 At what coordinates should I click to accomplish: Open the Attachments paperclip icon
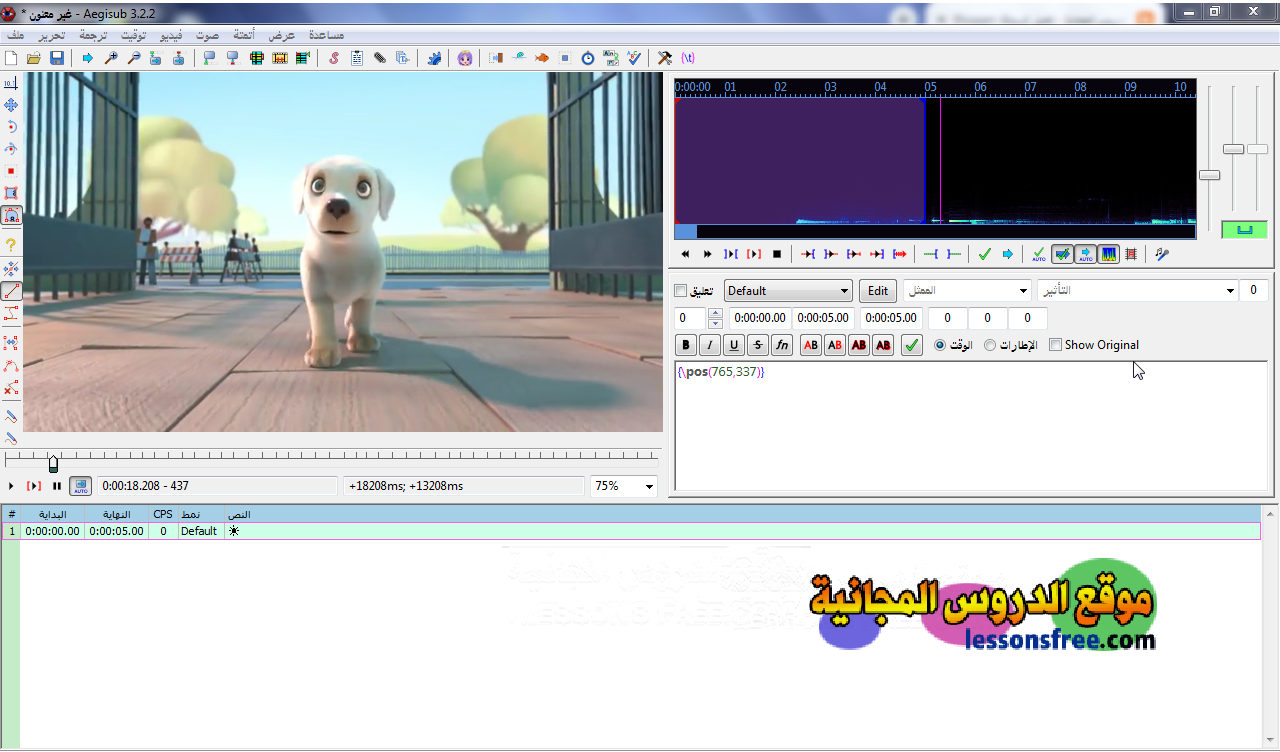pyautogui.click(x=380, y=58)
